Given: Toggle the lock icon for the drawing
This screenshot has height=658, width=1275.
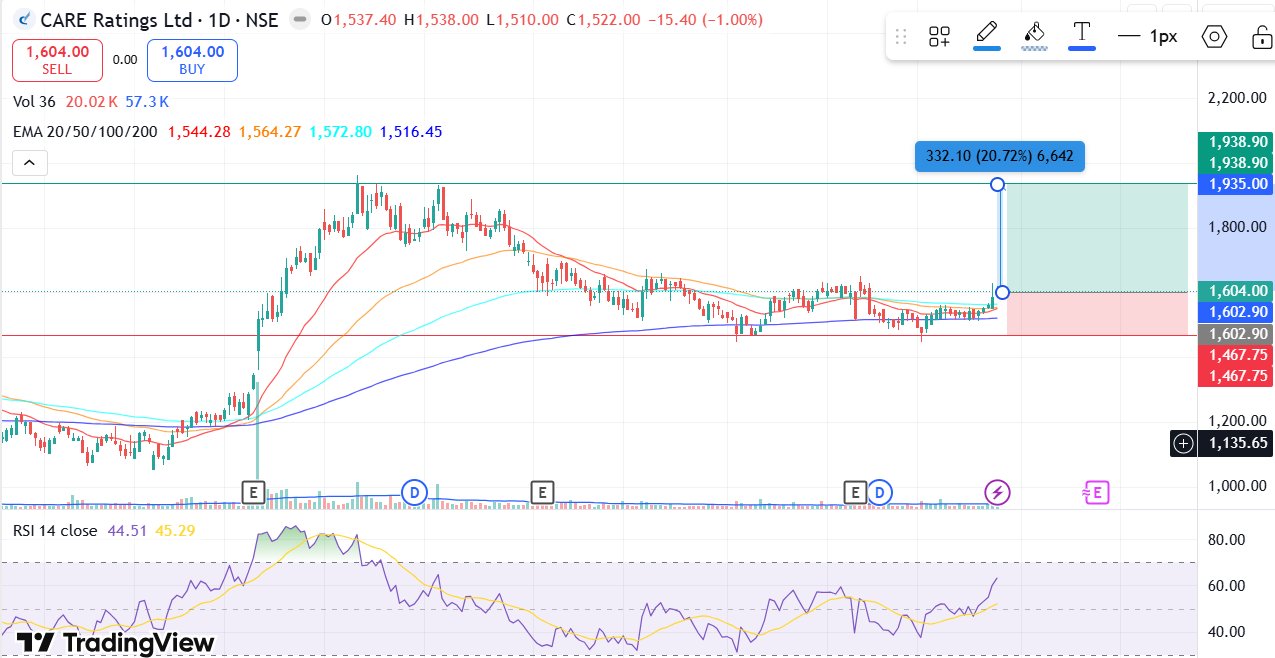Looking at the screenshot, I should click(x=1261, y=37).
